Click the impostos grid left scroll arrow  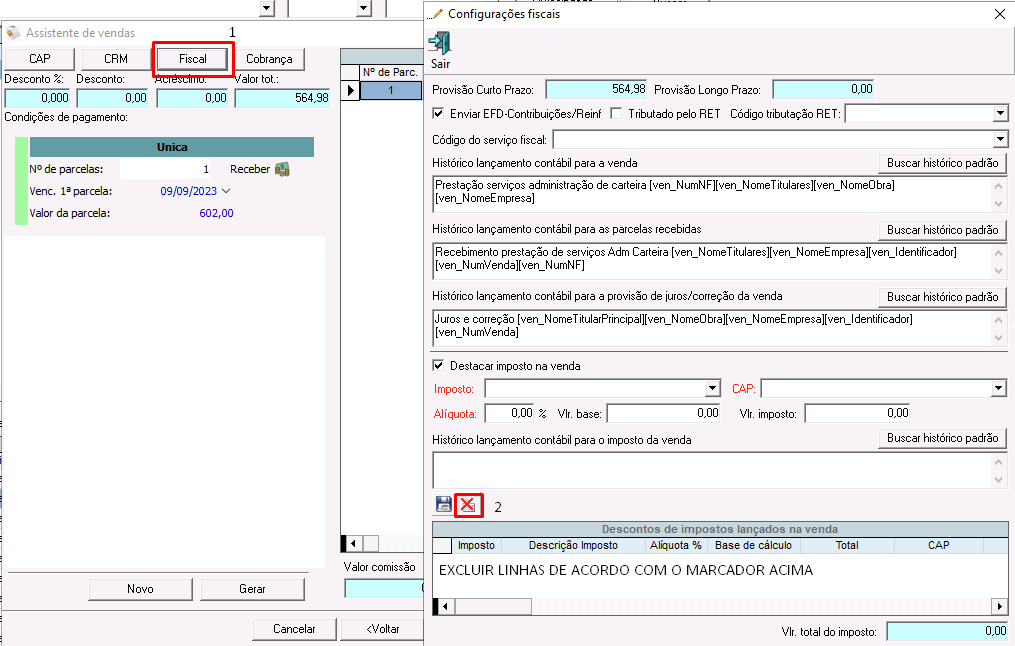click(x=445, y=607)
